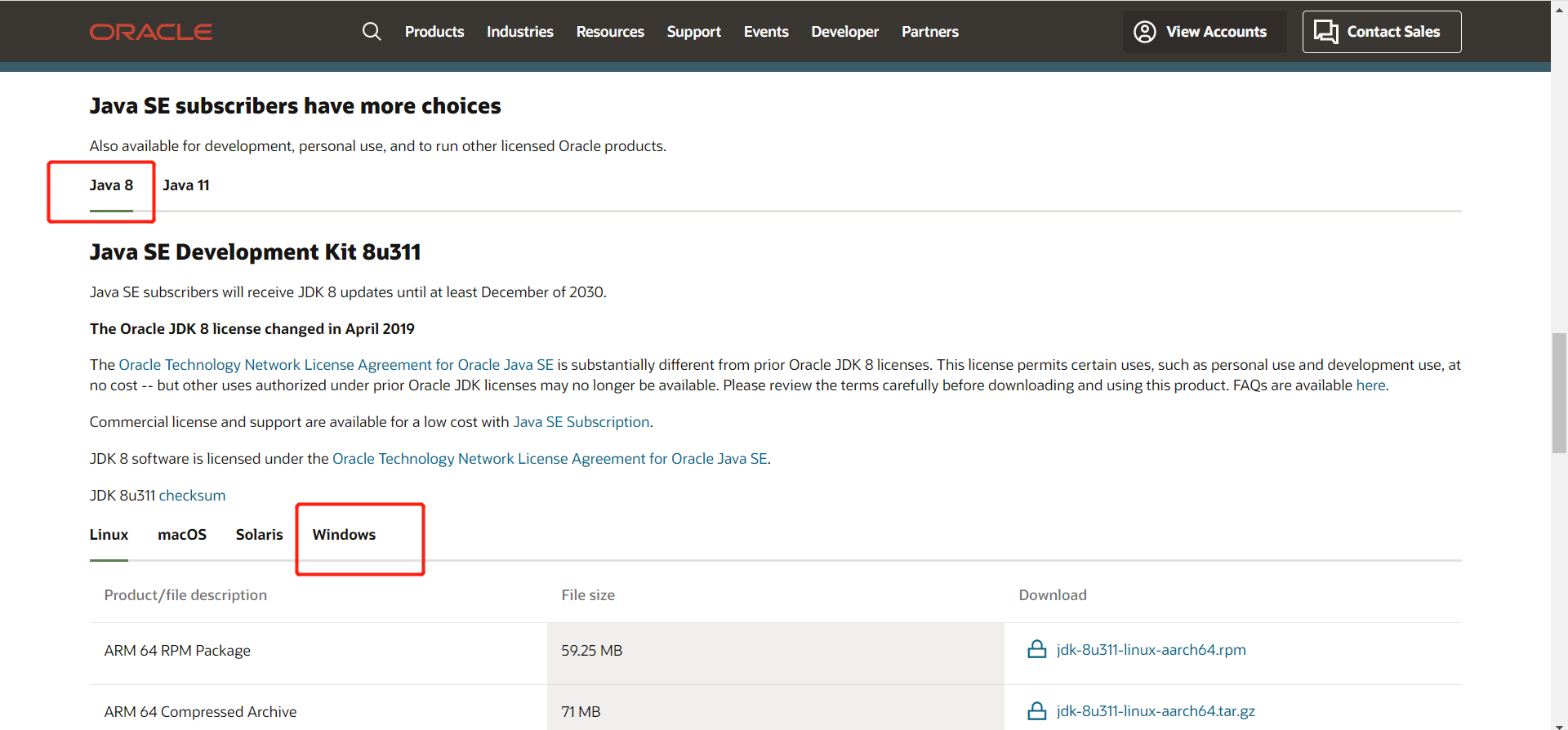Open the Partners menu
The image size is (1568, 730).
click(x=930, y=32)
